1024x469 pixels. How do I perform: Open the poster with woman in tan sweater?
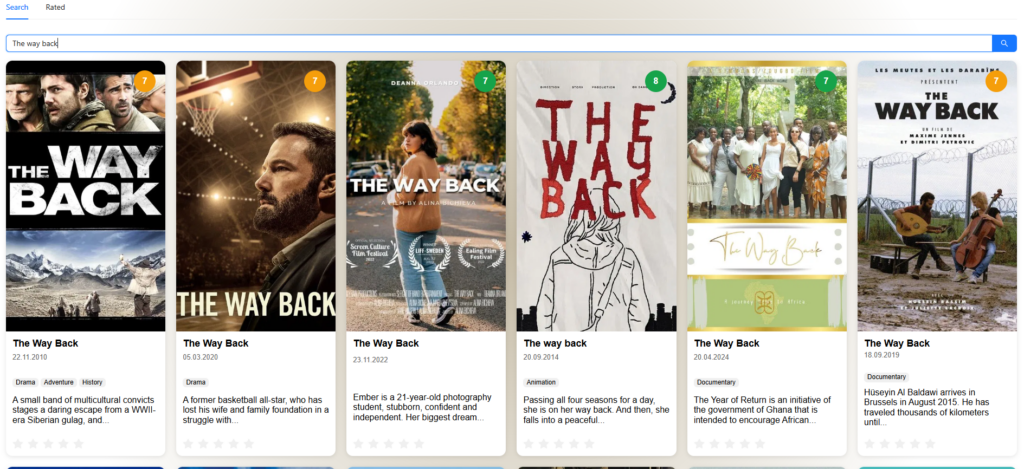[x=426, y=196]
